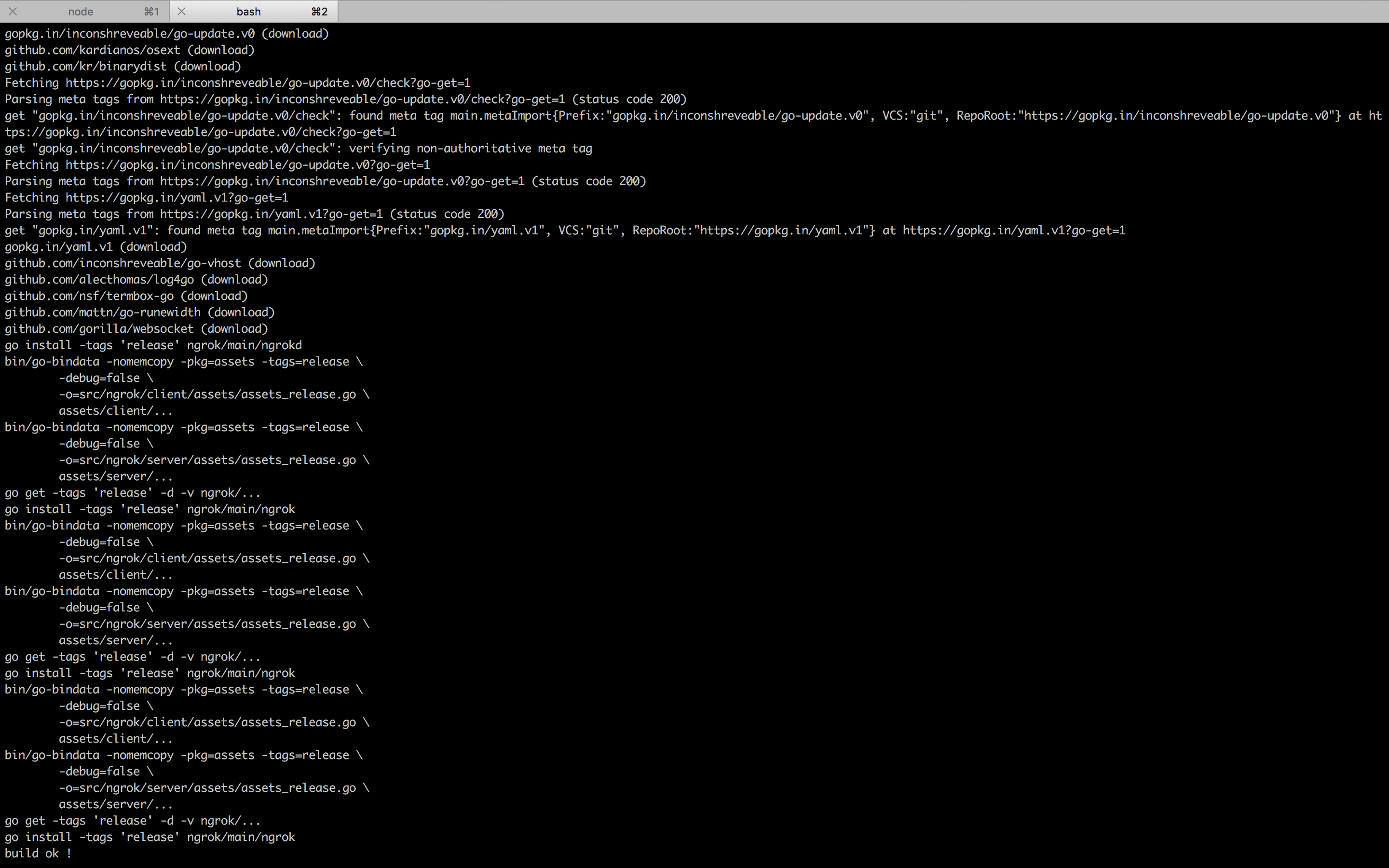Close the bash tab
The image size is (1389, 868).
tap(181, 12)
